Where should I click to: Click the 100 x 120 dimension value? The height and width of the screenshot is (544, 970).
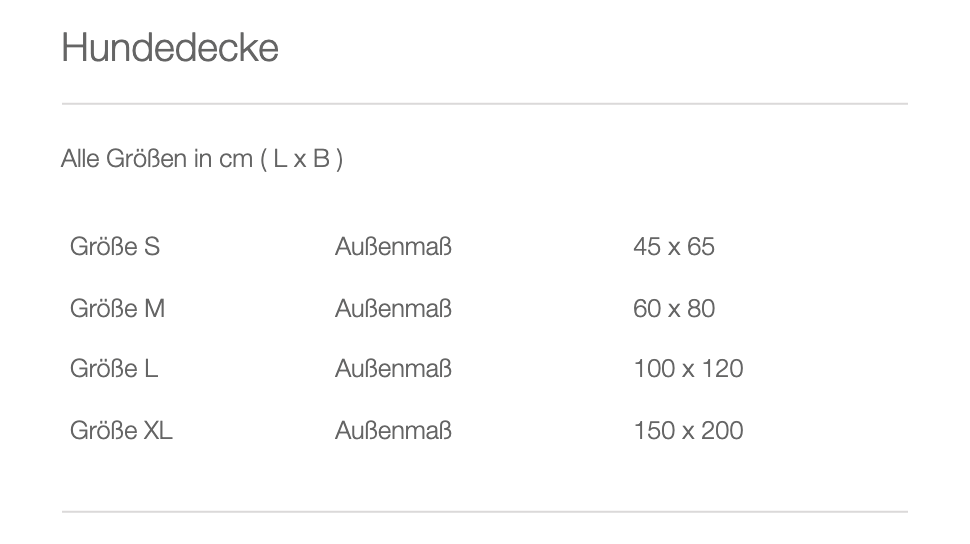click(689, 369)
